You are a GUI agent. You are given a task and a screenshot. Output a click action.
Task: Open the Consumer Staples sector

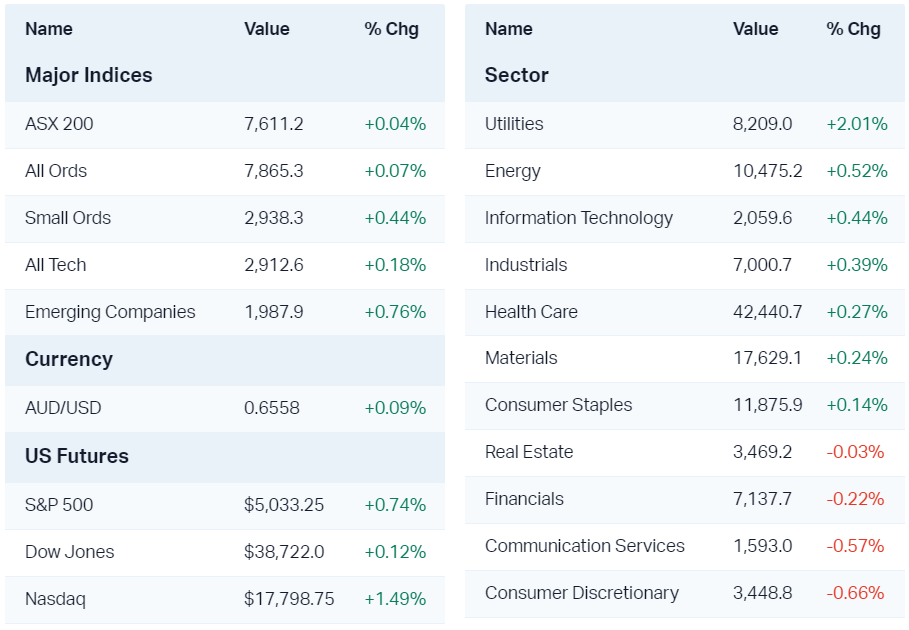point(558,405)
